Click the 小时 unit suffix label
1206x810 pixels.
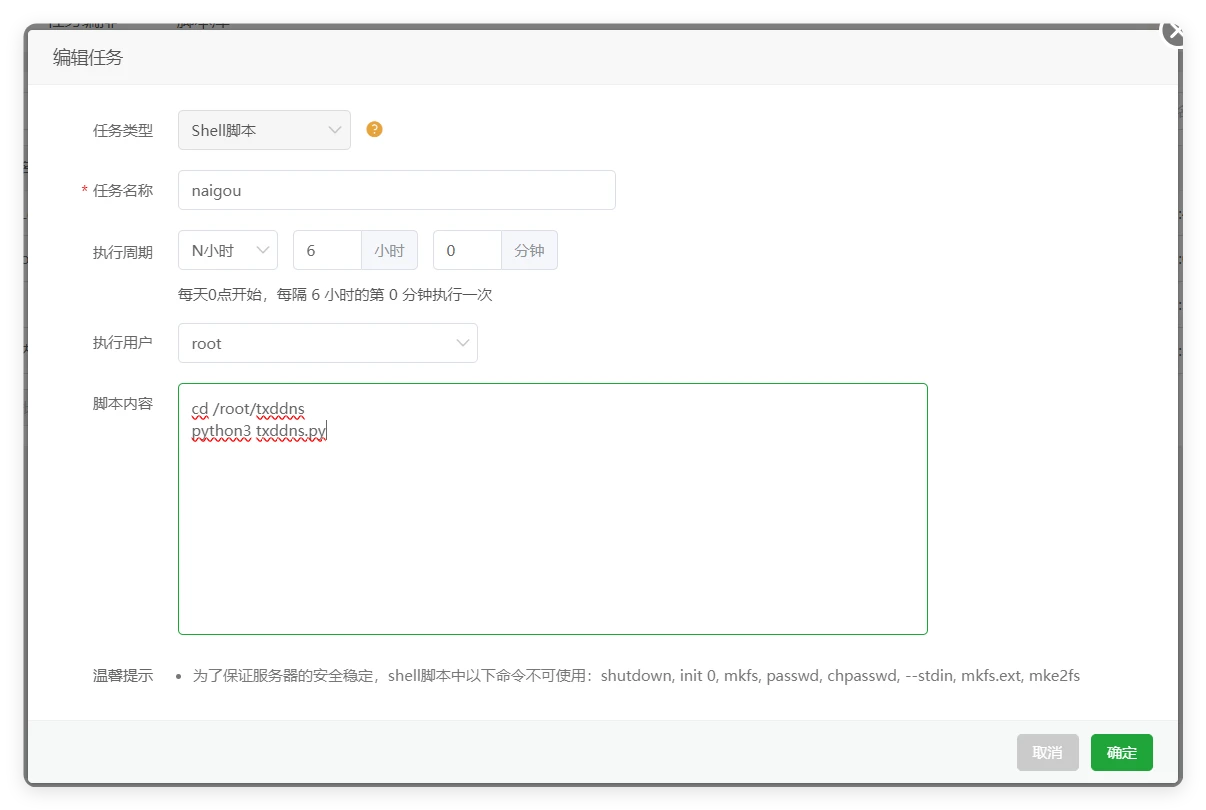389,250
